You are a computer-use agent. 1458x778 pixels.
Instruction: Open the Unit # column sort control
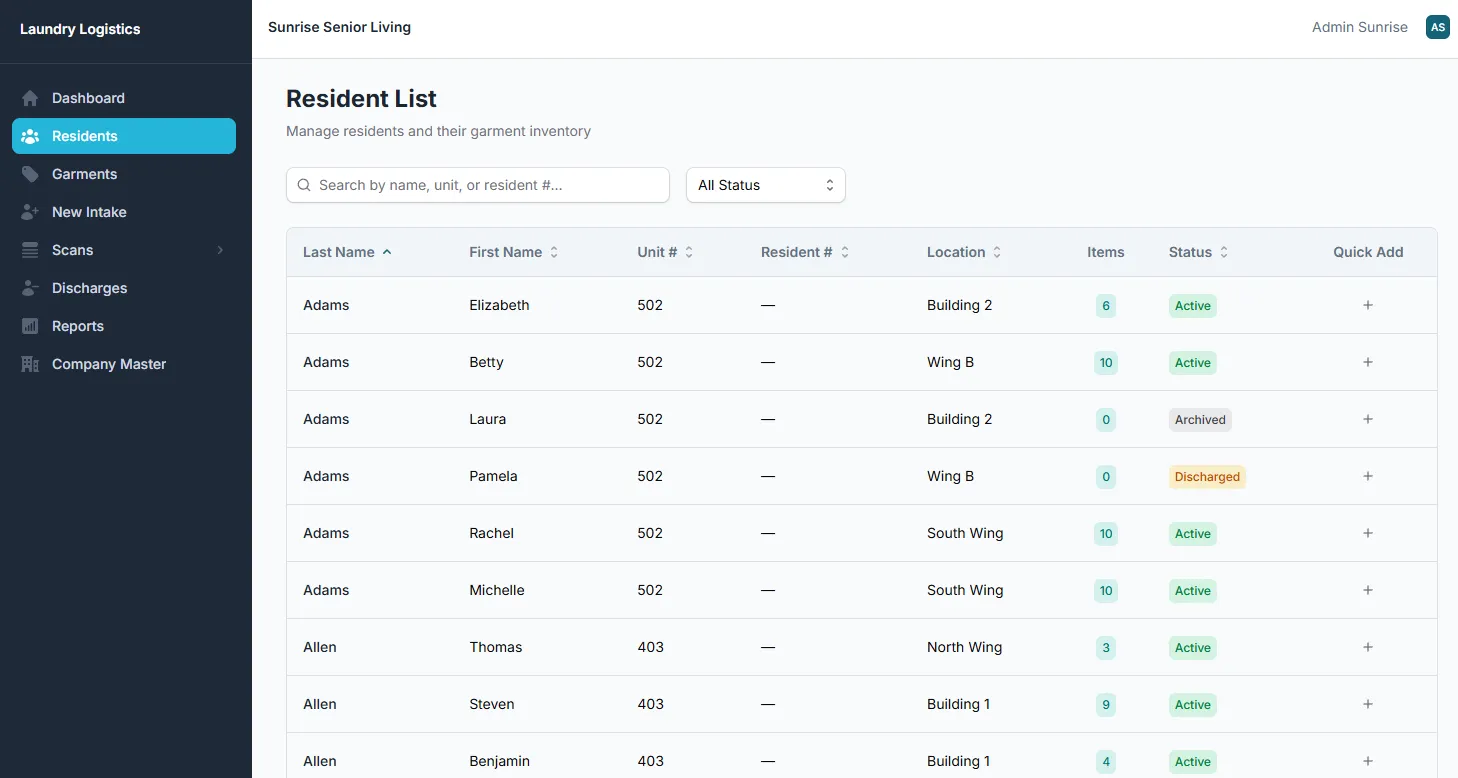[x=689, y=252]
